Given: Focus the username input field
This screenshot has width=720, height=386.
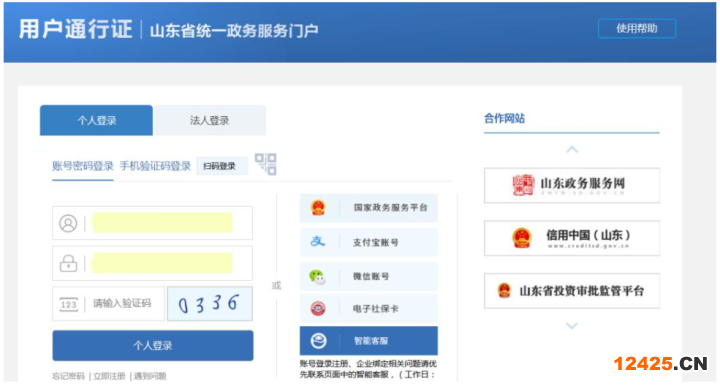Looking at the screenshot, I should [x=152, y=223].
